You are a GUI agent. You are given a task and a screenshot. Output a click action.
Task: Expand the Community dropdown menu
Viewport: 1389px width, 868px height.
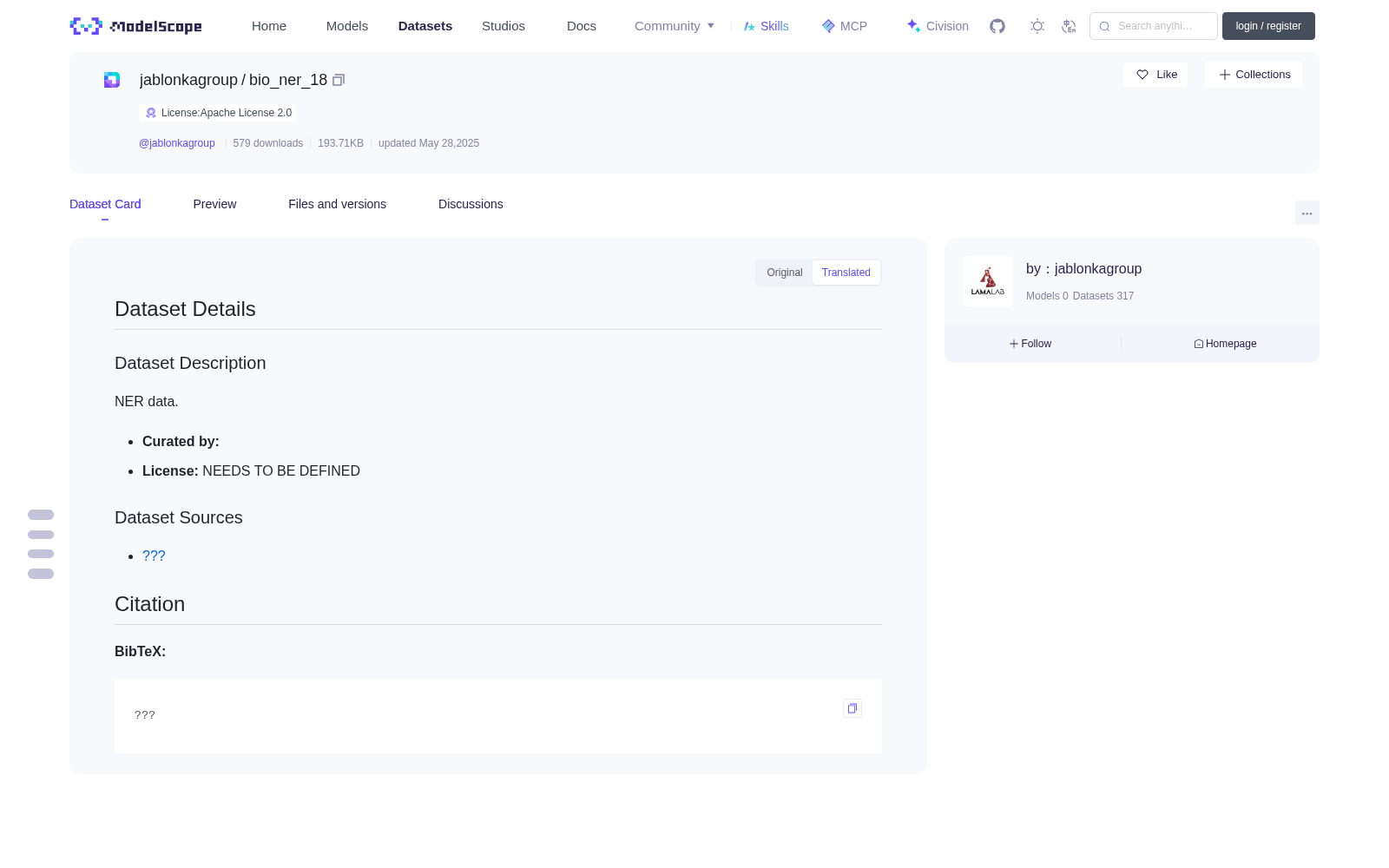(675, 26)
